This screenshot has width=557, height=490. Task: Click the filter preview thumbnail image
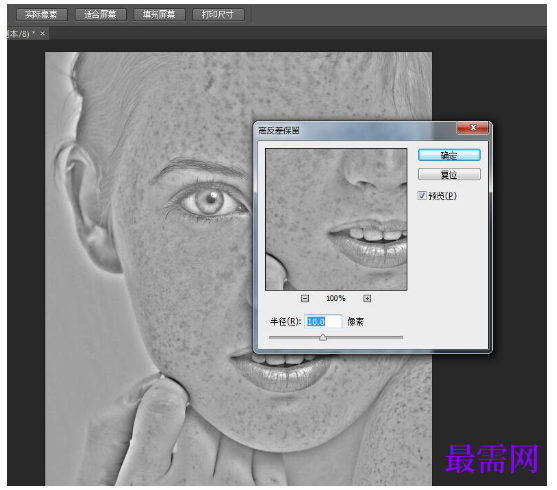pyautogui.click(x=336, y=219)
